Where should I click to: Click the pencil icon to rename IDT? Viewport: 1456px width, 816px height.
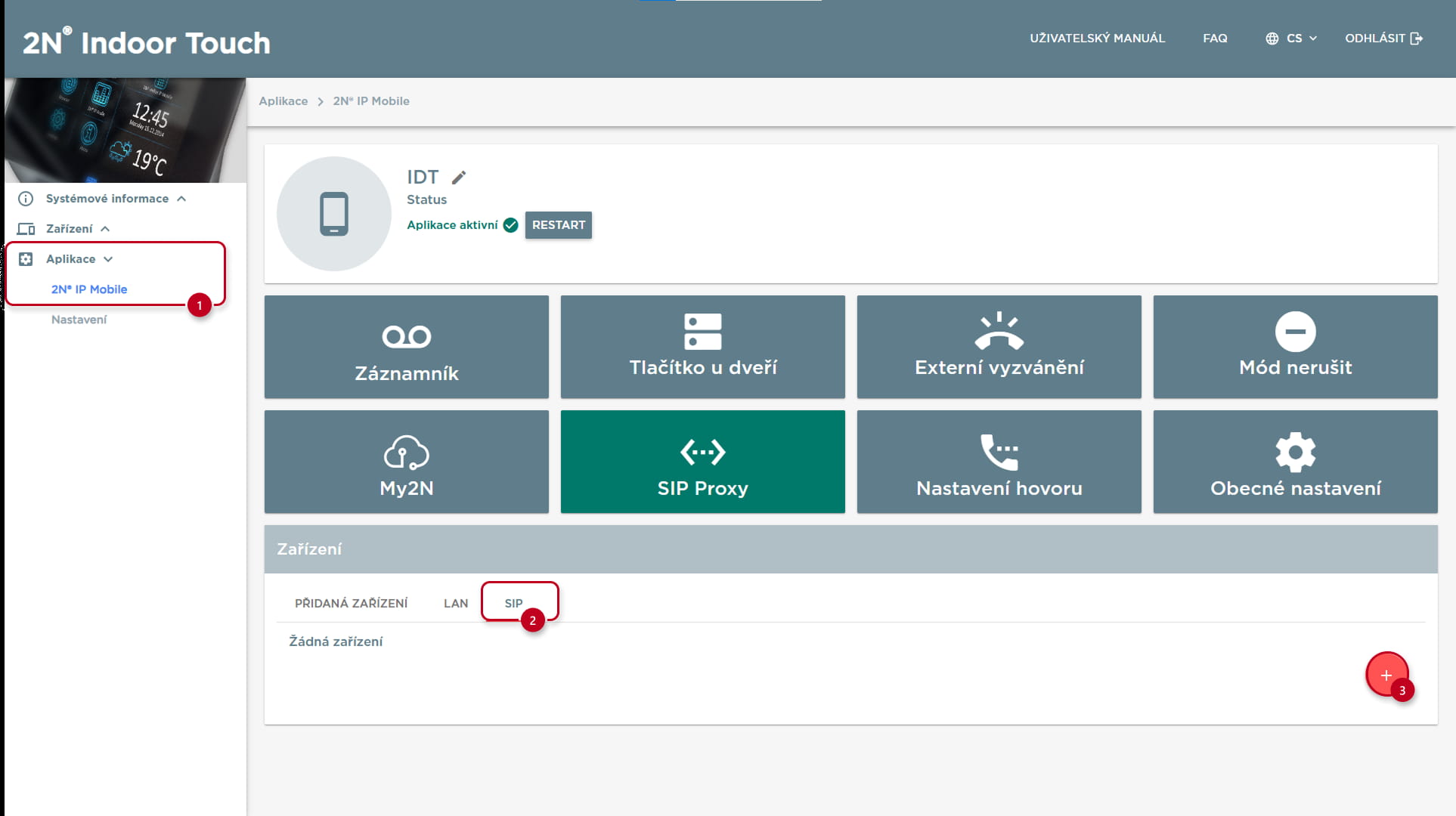point(459,178)
